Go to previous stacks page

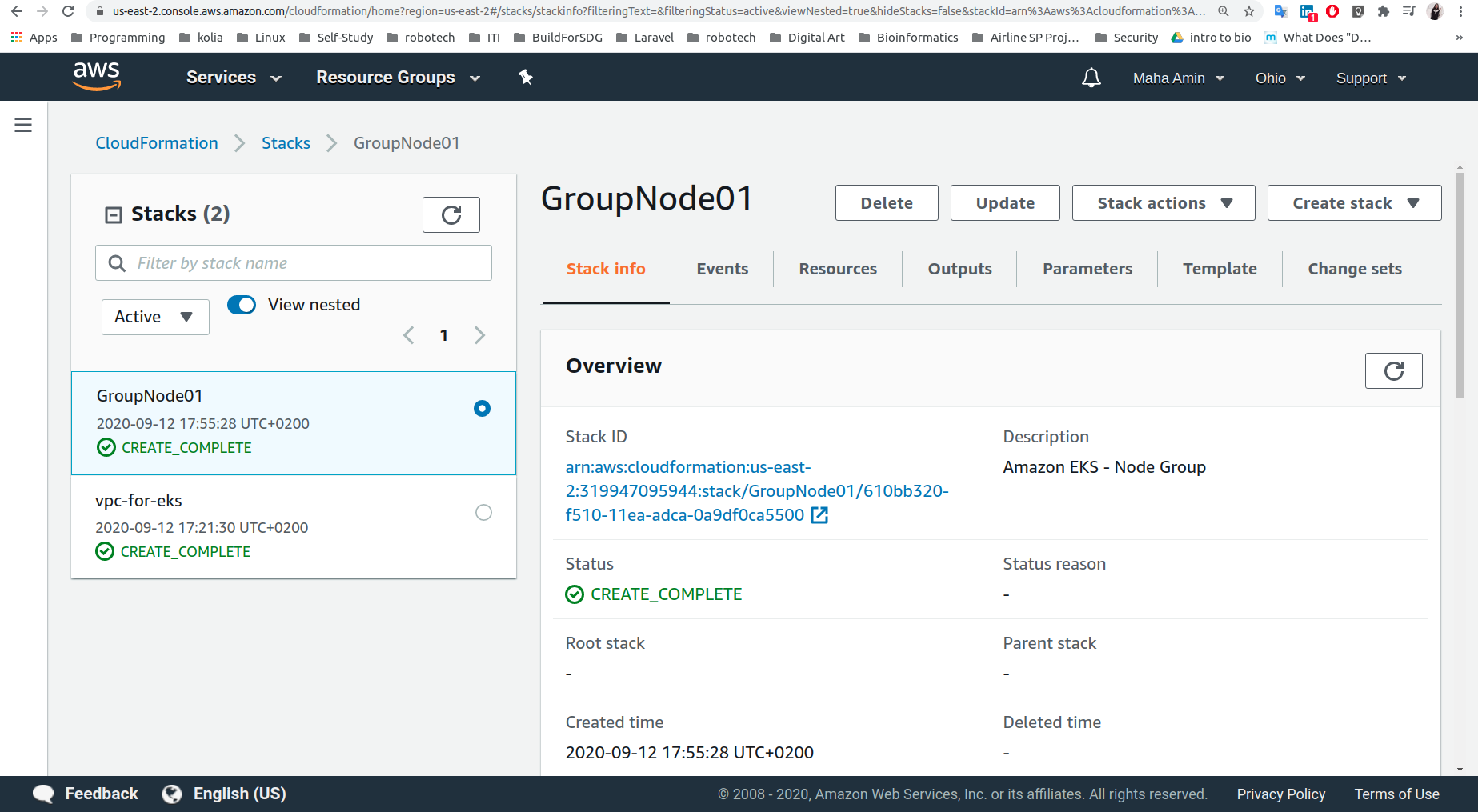pyautogui.click(x=409, y=335)
